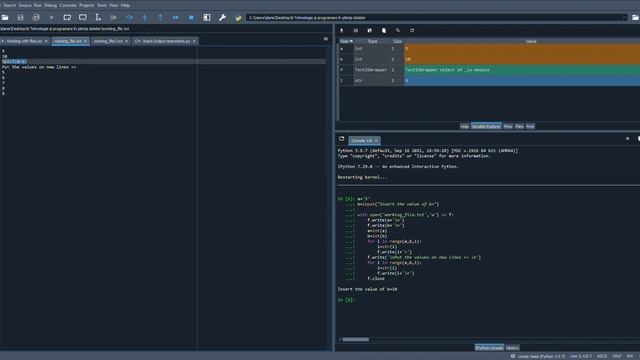
Task: Open console tab browser icon
Action: coord(342,139)
